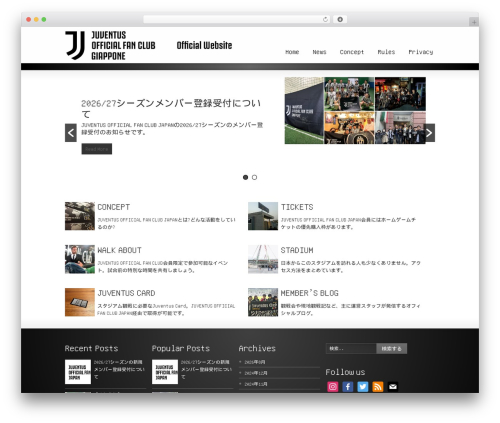Click the Popular Posts widget heading

pos(181,348)
